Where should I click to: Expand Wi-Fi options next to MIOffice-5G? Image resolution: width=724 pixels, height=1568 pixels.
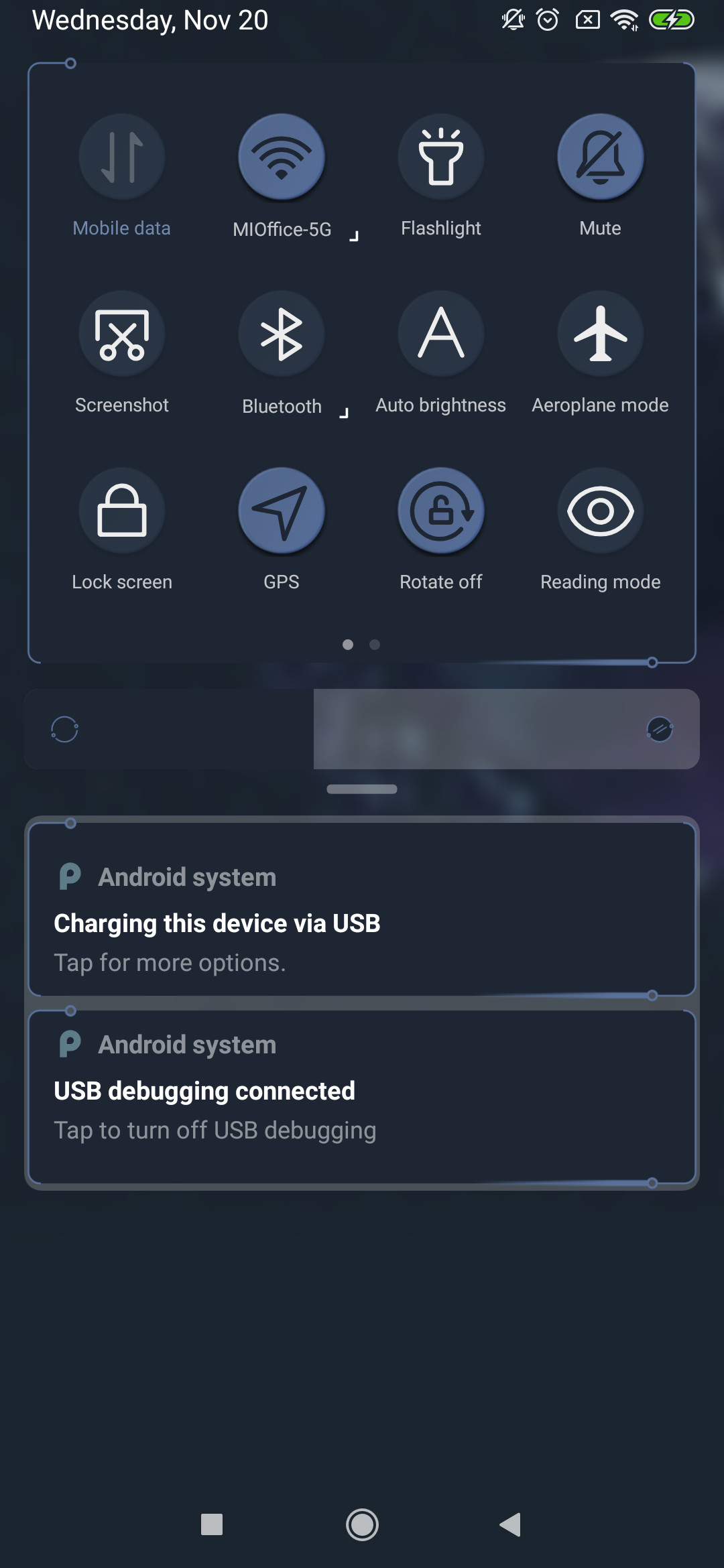[355, 236]
